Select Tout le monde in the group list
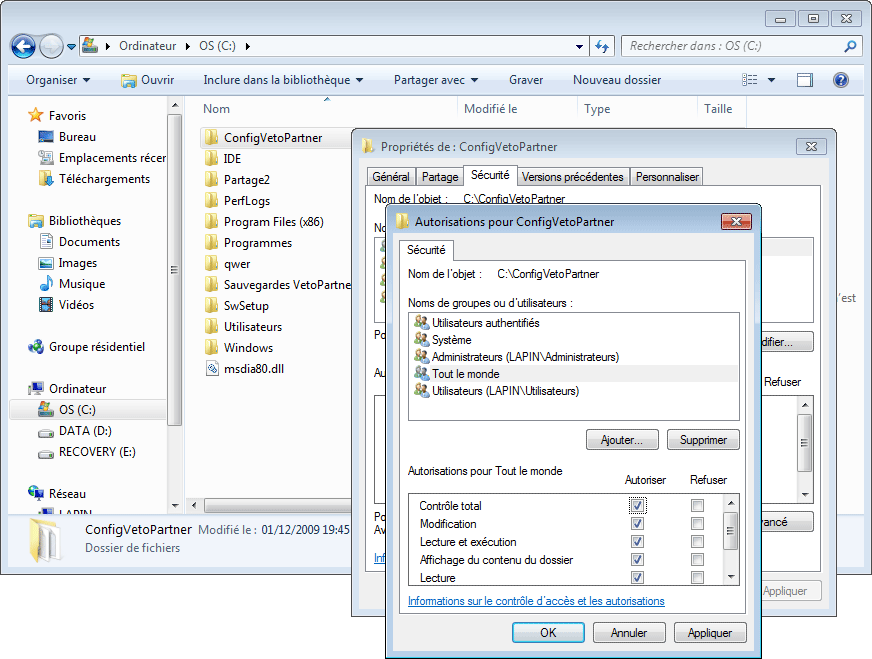The width and height of the screenshot is (872, 659). tap(573, 374)
